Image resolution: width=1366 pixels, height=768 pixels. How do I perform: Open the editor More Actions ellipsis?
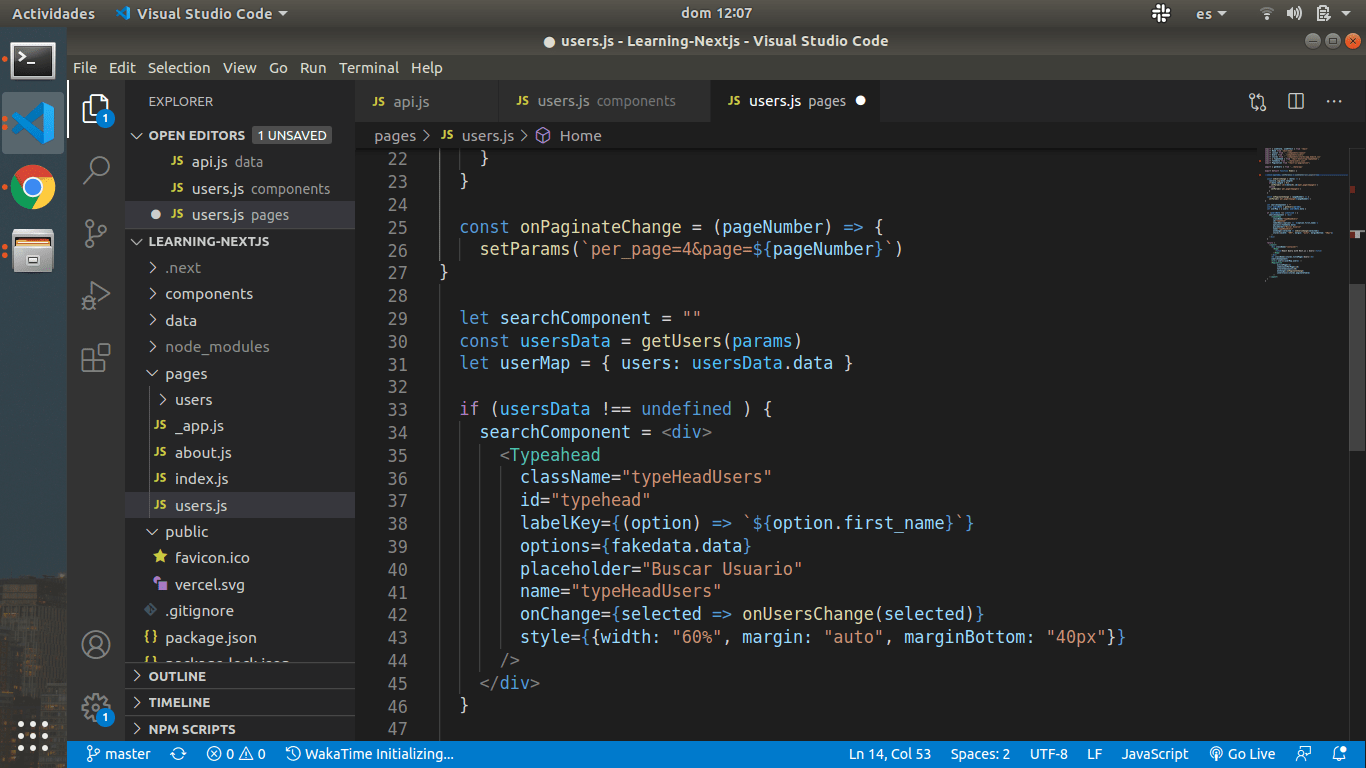[x=1334, y=101]
